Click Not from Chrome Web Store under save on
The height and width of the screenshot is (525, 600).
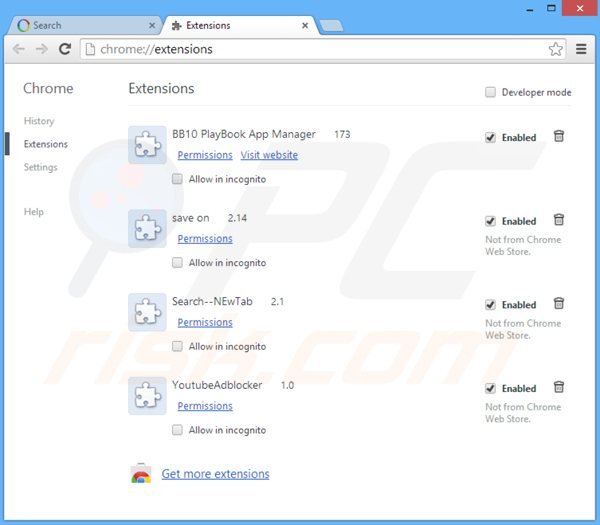[x=523, y=246]
